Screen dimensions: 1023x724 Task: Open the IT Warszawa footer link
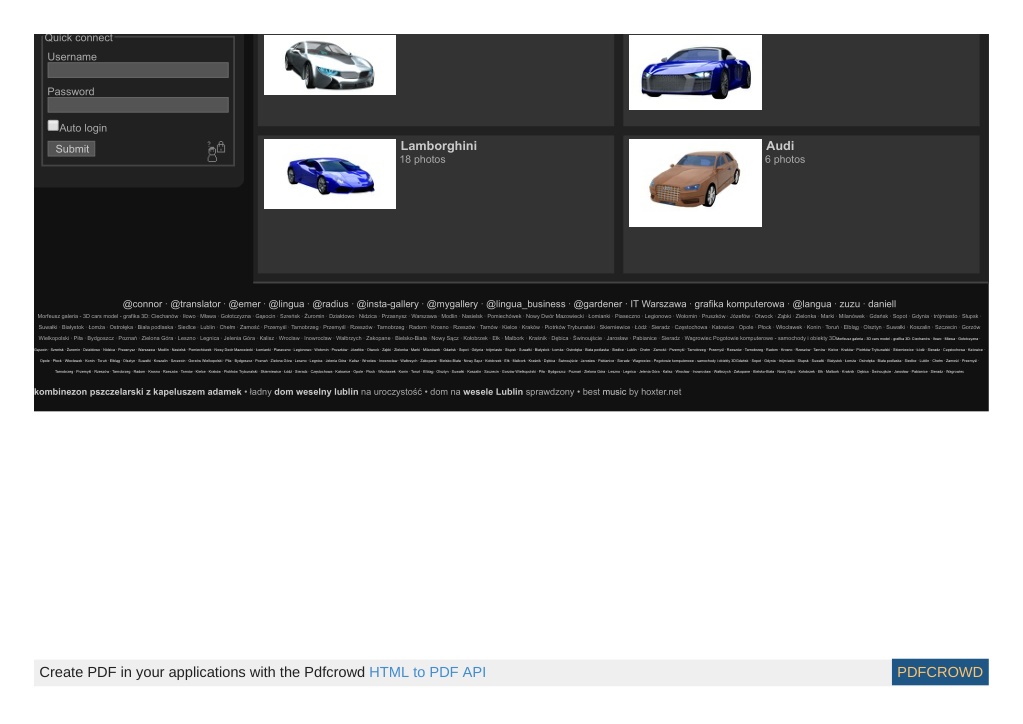click(x=658, y=304)
